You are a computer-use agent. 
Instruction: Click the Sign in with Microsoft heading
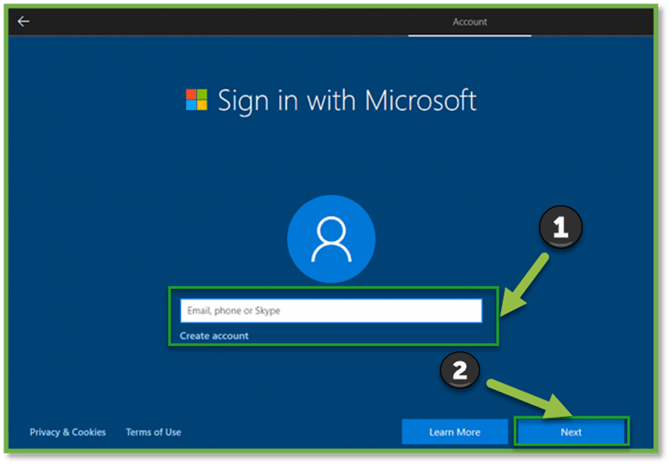(x=346, y=100)
